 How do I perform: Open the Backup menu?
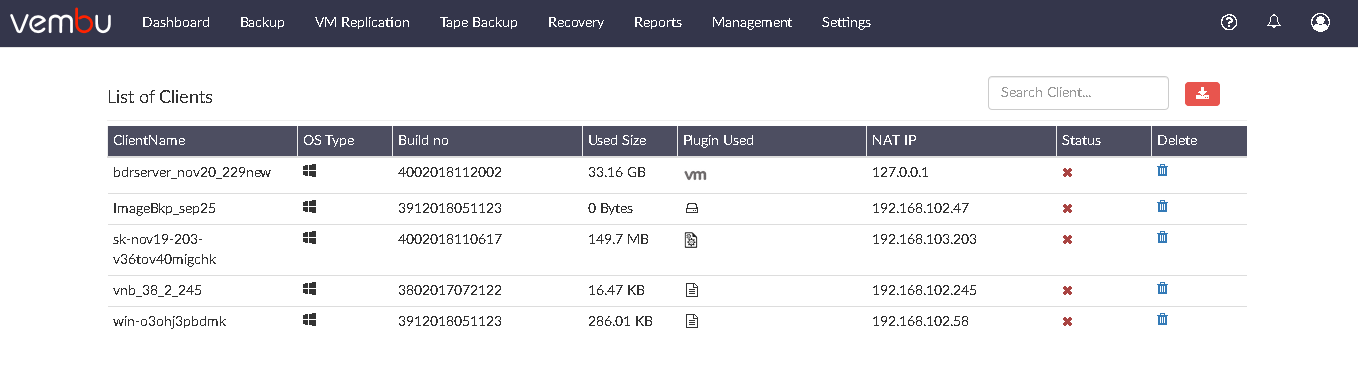pos(262,22)
